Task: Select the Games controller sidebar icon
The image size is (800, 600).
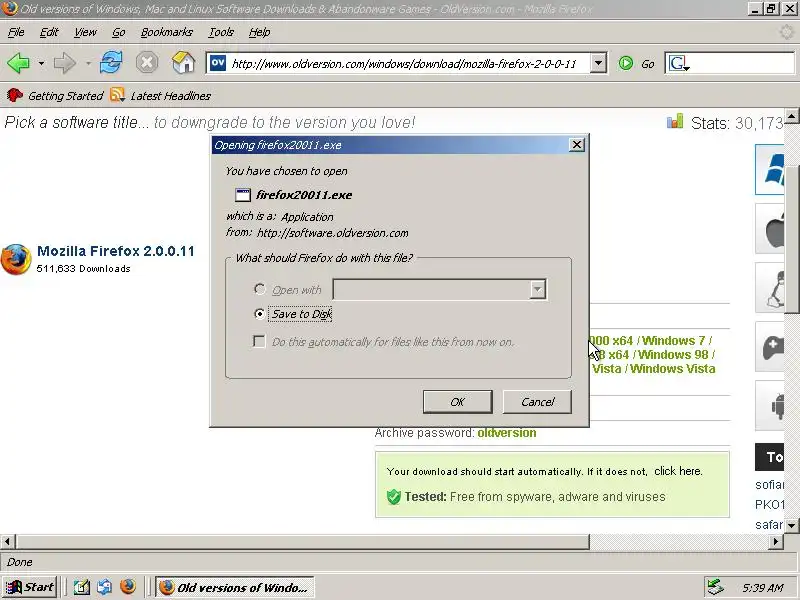Action: pos(770,346)
